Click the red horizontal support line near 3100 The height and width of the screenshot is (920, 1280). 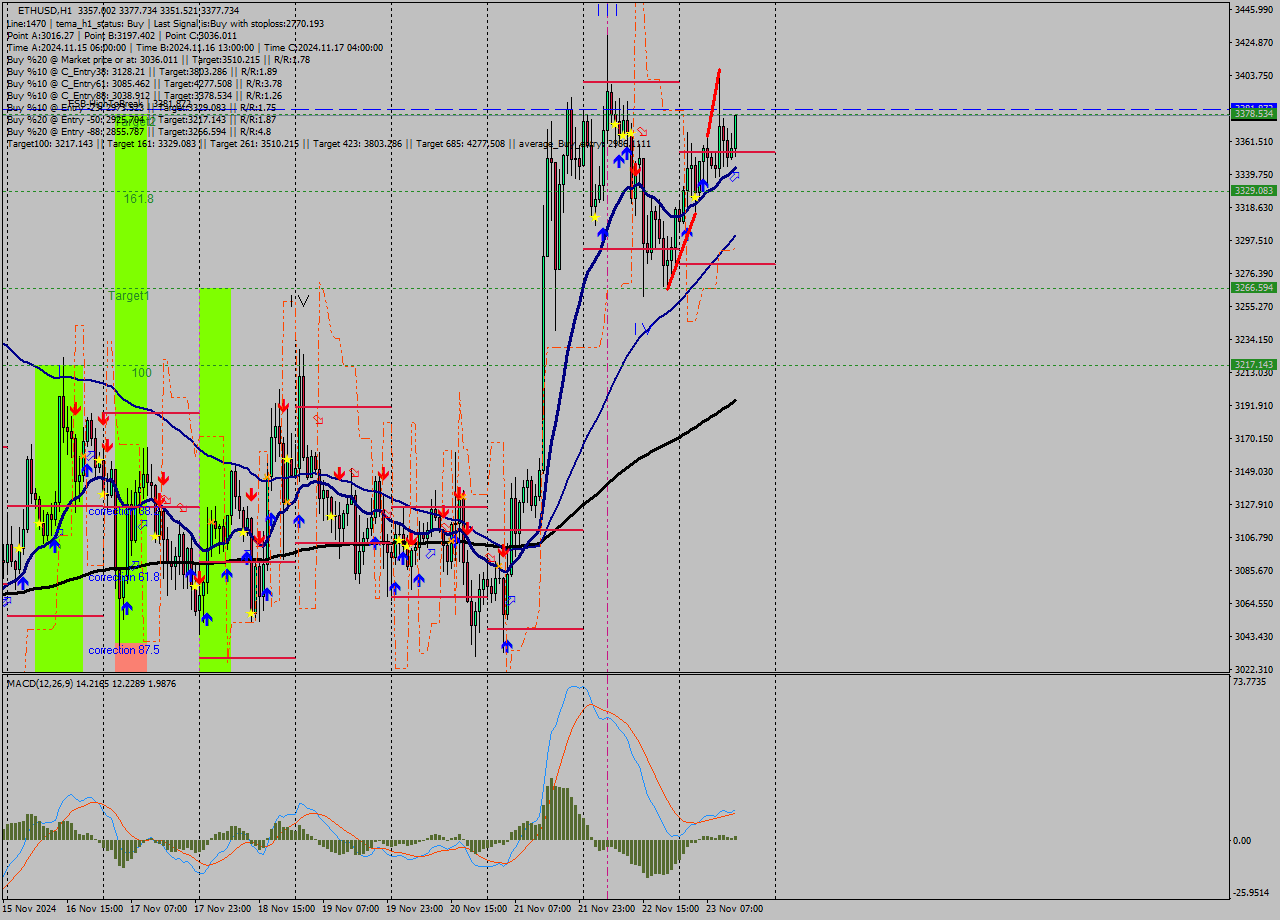[535, 530]
